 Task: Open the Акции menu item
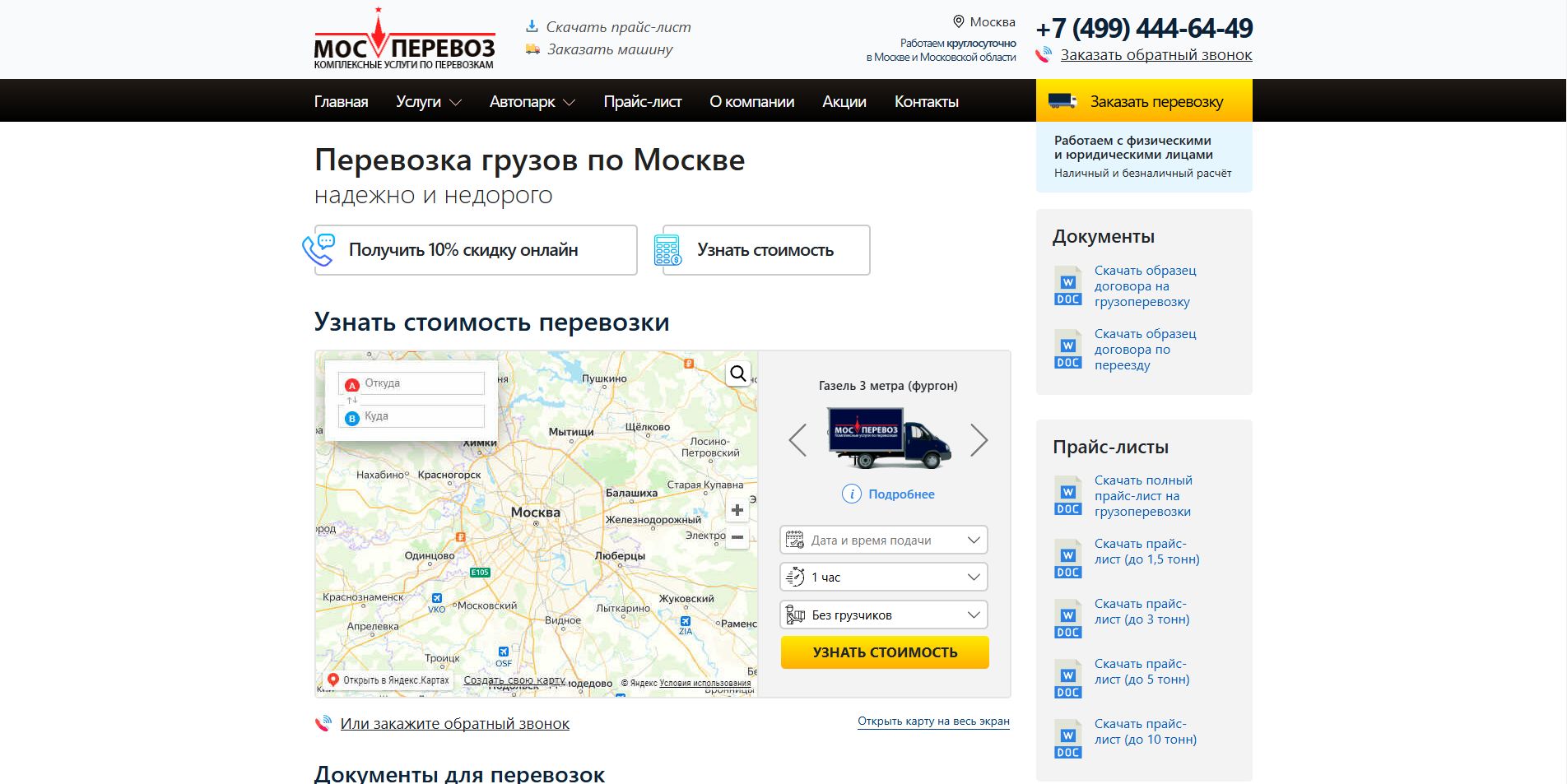coord(844,101)
